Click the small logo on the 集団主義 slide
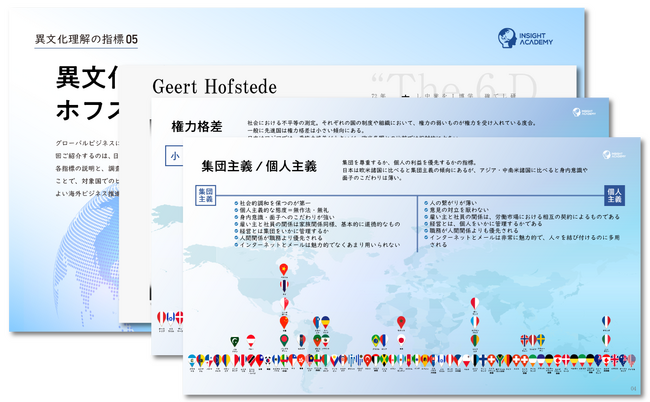The image size is (650, 402). click(614, 155)
